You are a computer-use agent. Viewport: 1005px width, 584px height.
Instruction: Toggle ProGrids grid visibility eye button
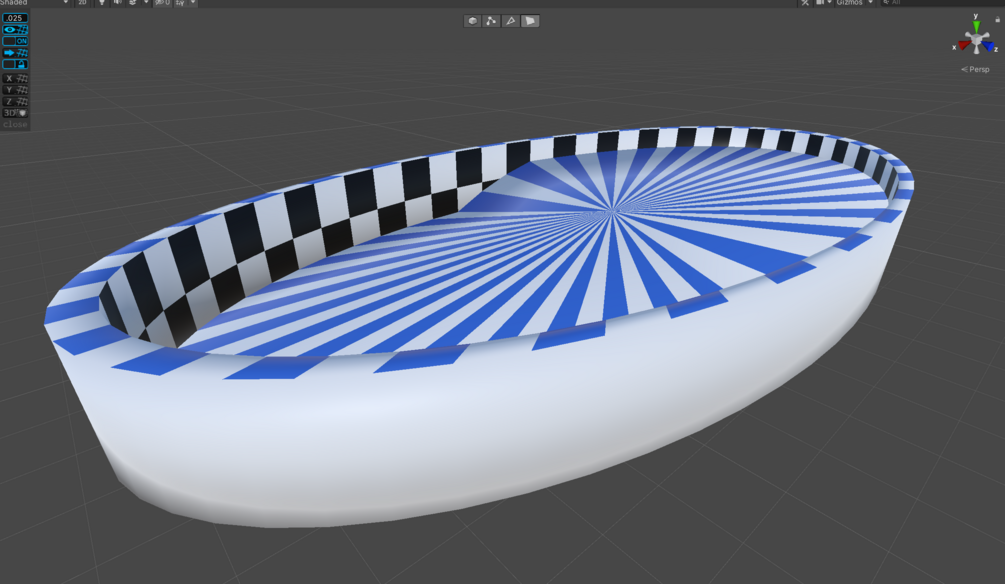coord(15,29)
